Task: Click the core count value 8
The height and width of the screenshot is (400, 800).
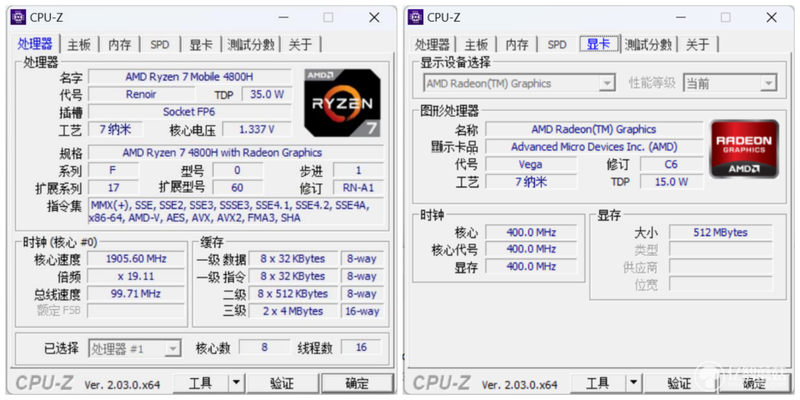Action: (264, 347)
